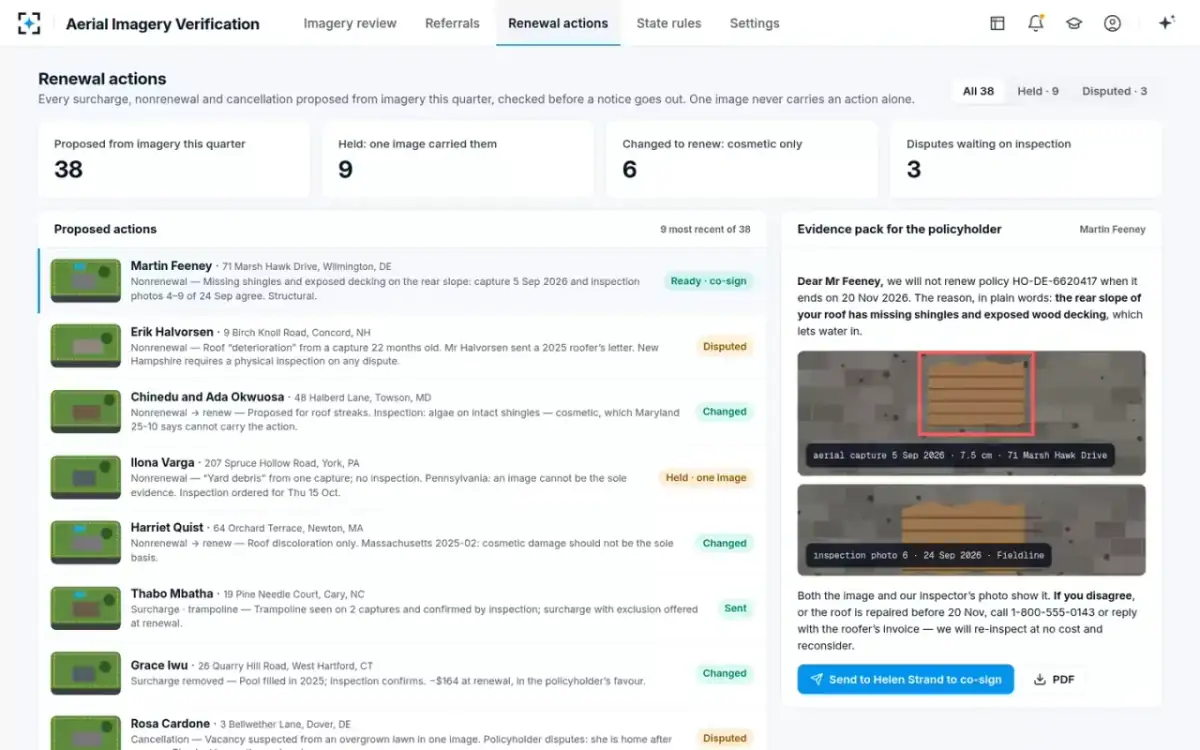Select the Grace Iwu row name
Screen dimensions: 1200x750
161,665
